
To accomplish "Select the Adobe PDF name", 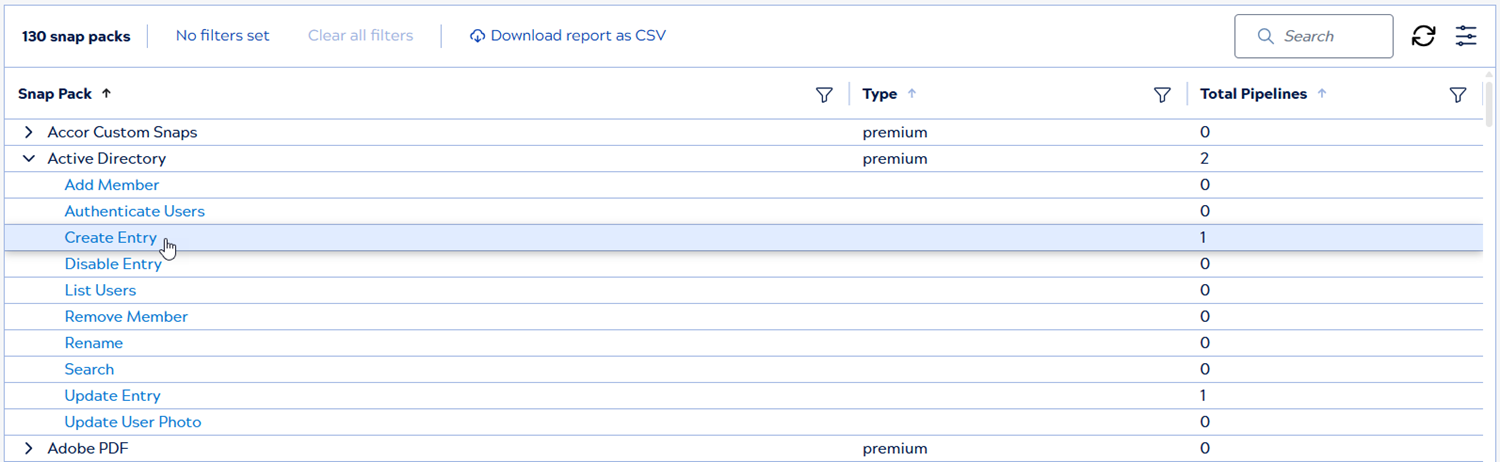I will click(x=88, y=449).
